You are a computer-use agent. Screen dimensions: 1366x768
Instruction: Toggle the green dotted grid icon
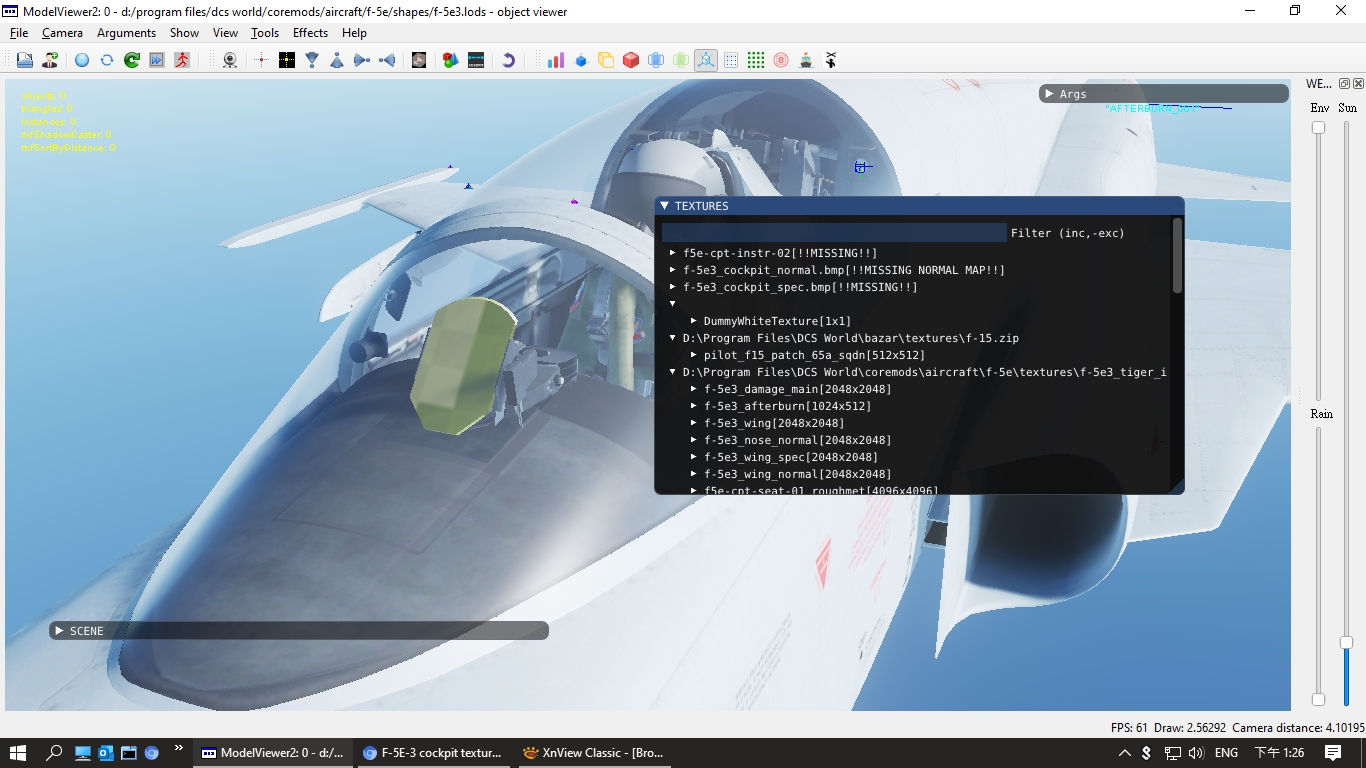pyautogui.click(x=756, y=60)
